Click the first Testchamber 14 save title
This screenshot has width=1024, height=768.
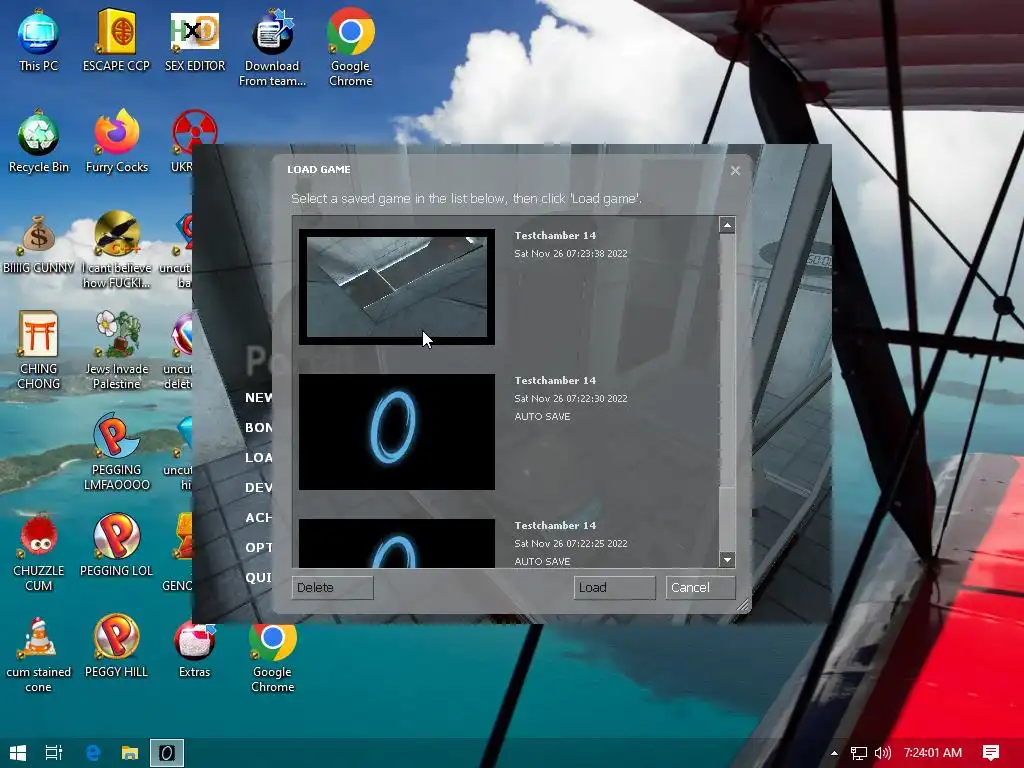pyautogui.click(x=555, y=236)
